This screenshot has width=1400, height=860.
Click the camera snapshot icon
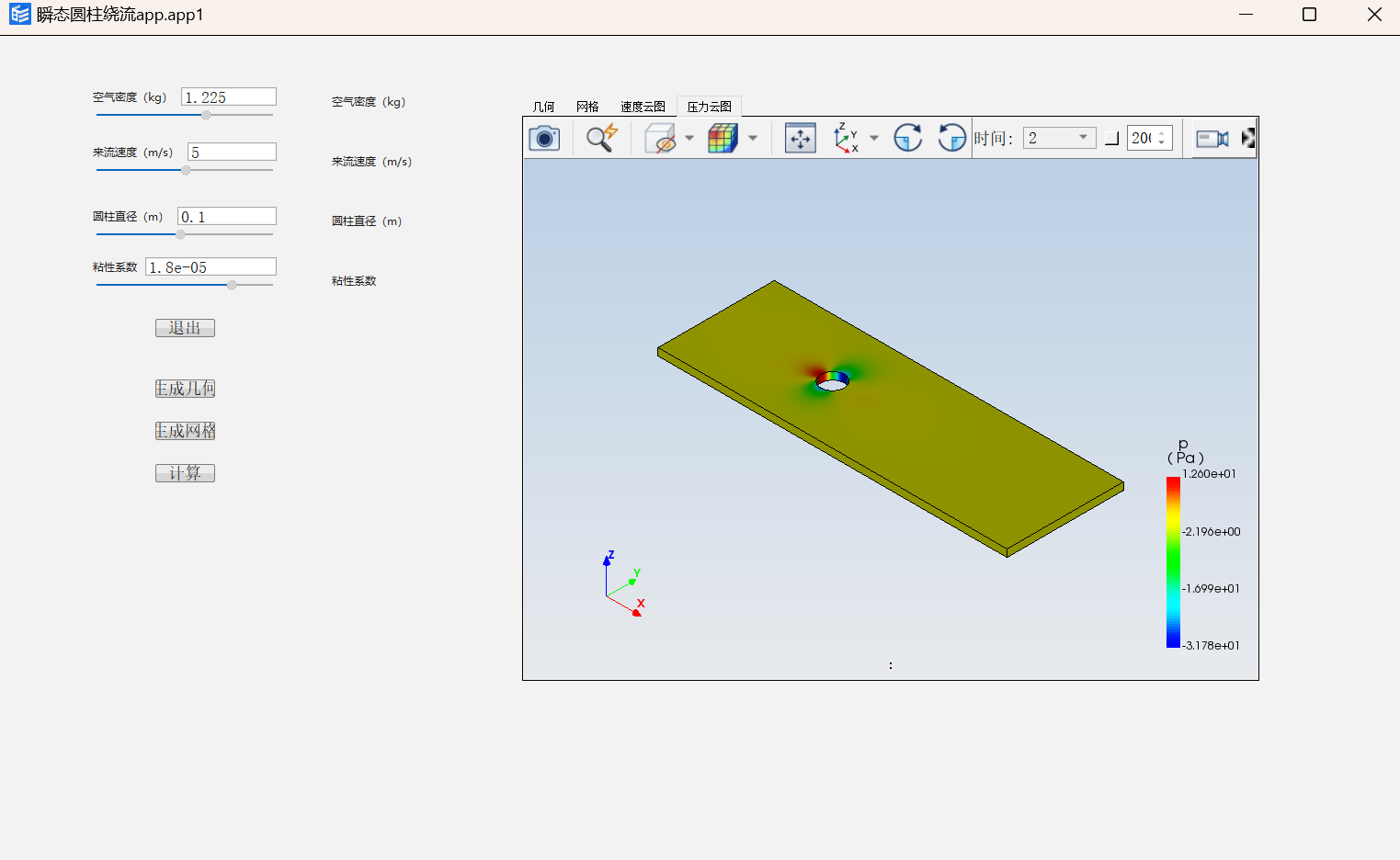pyautogui.click(x=544, y=139)
